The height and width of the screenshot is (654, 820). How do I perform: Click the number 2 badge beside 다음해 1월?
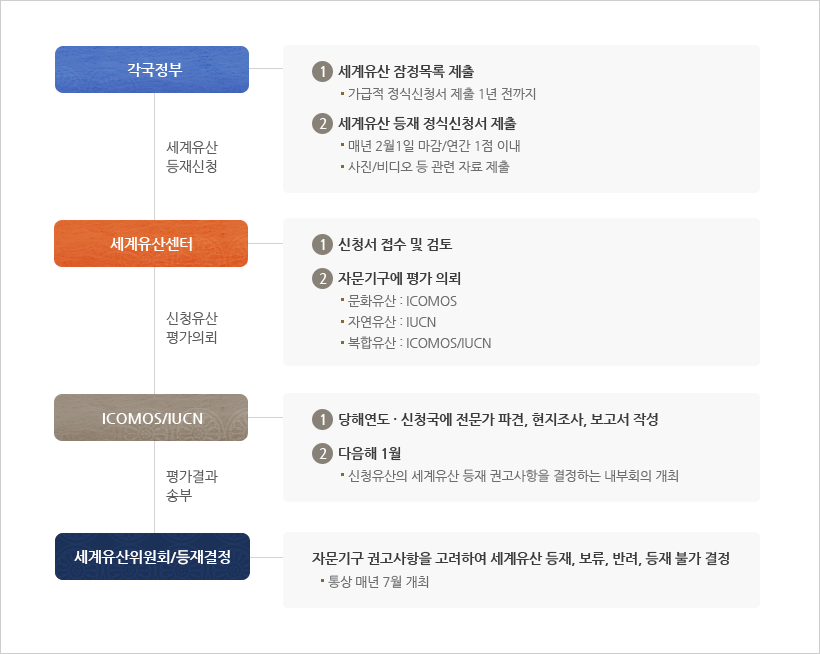pyautogui.click(x=322, y=453)
